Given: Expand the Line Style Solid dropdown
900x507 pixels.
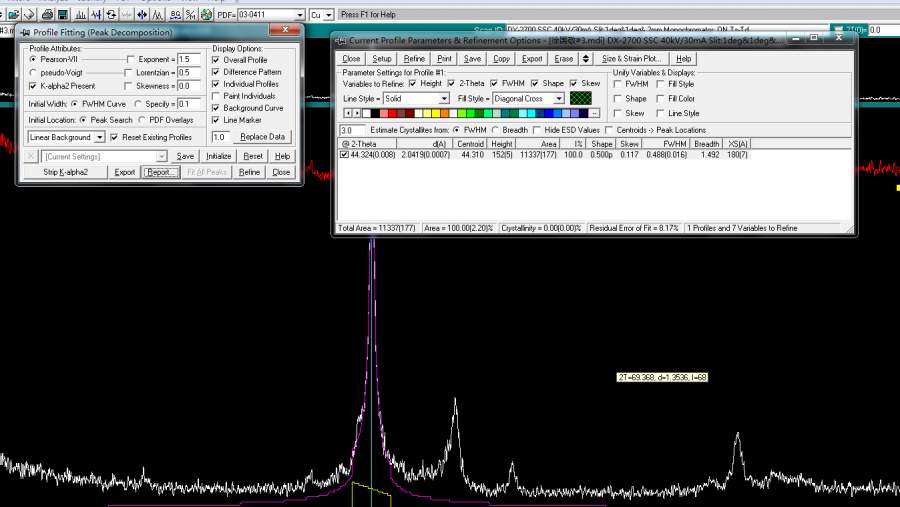Looking at the screenshot, I should [444, 99].
